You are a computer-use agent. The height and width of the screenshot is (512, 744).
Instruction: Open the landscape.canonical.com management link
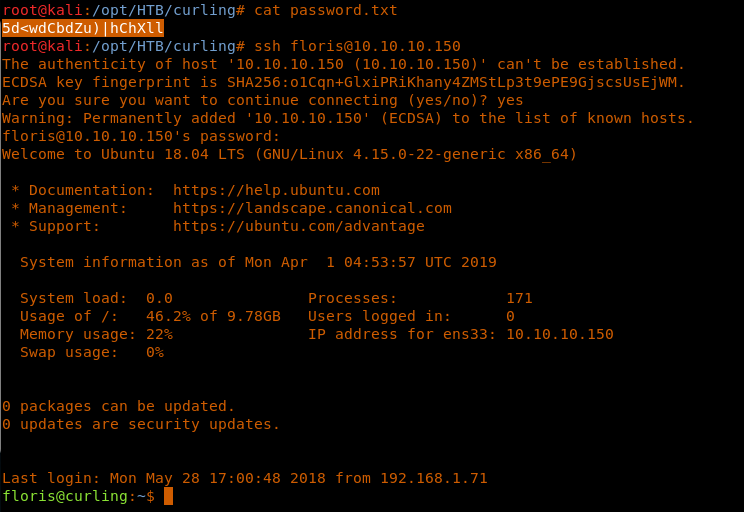click(312, 208)
